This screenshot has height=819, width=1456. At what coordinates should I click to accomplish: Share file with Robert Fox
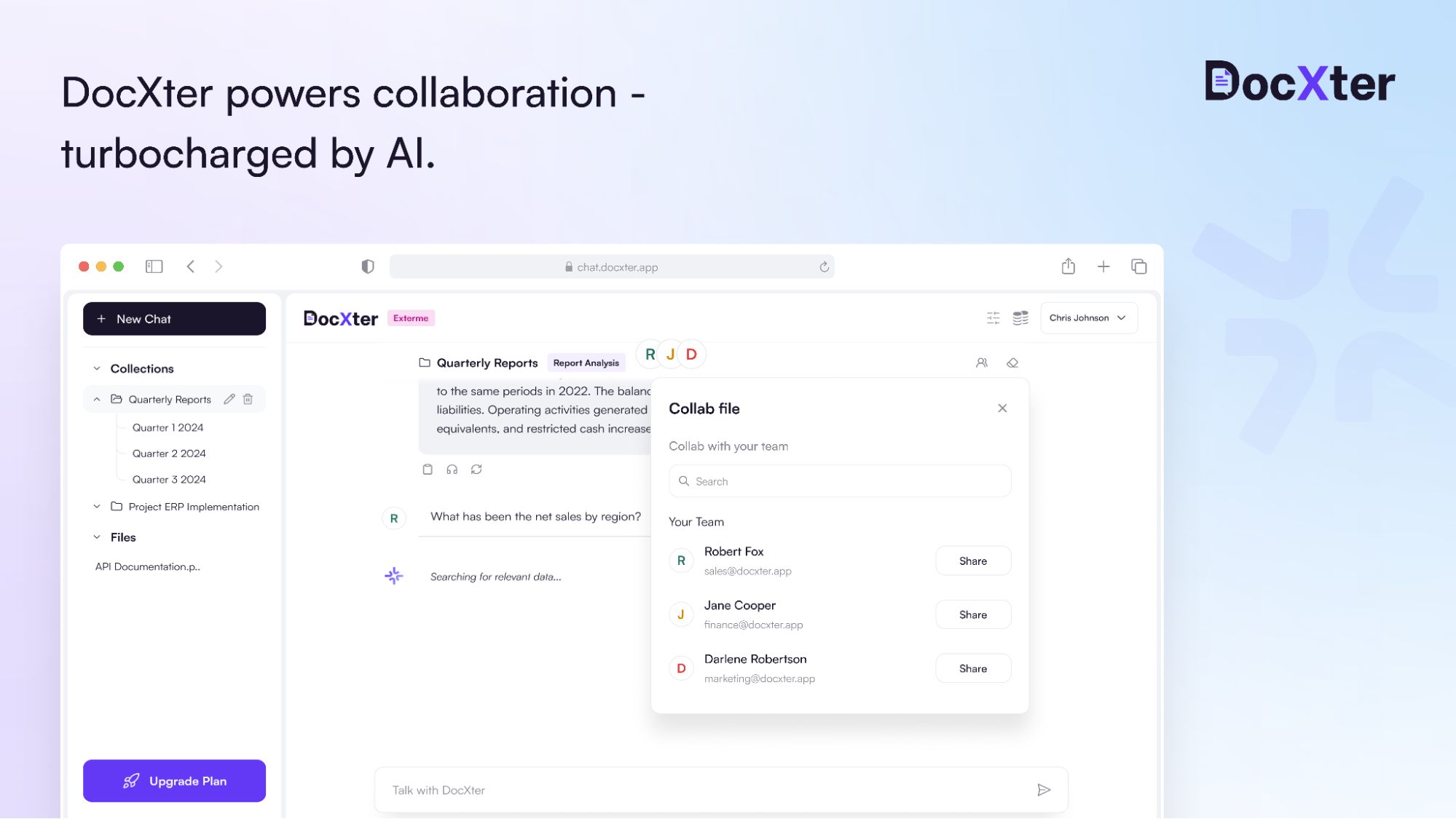coord(971,560)
